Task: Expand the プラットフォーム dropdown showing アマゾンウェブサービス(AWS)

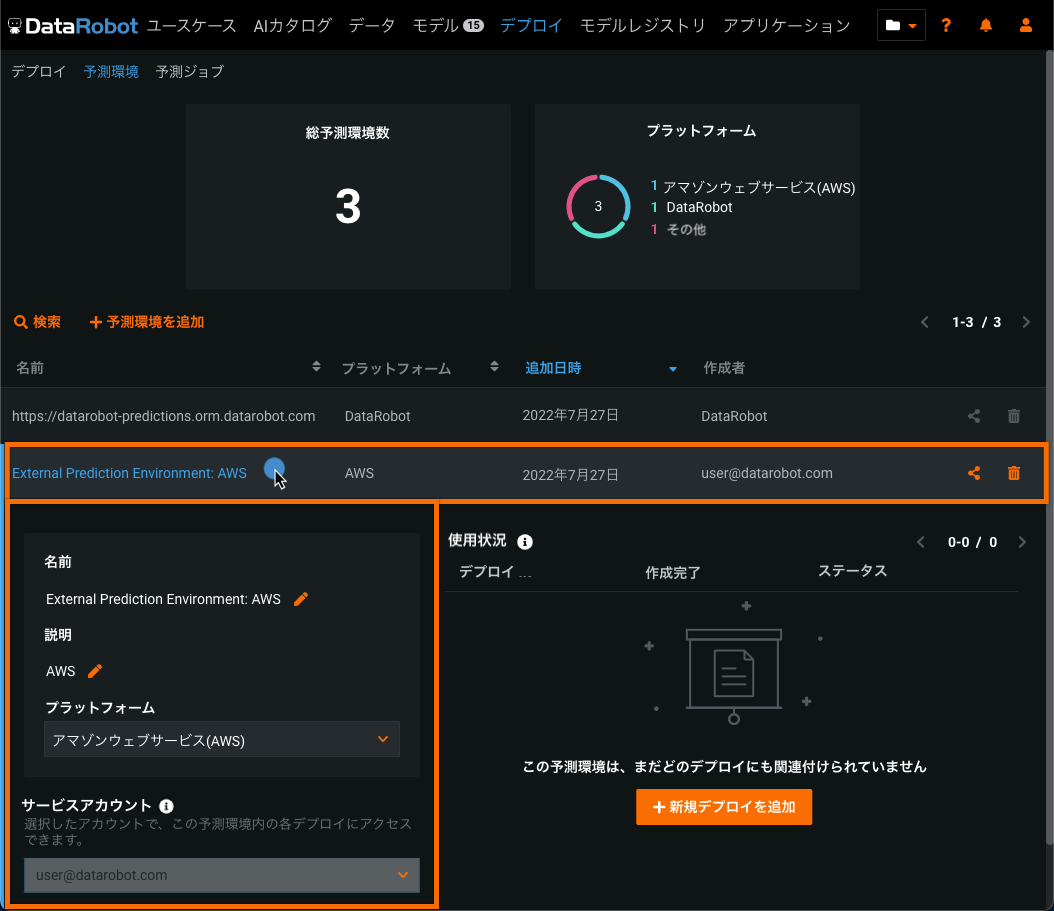Action: (x=222, y=740)
